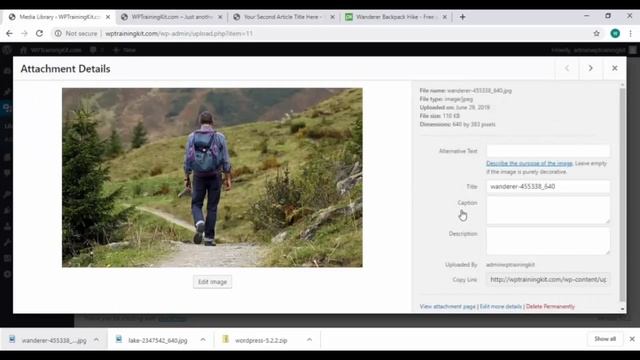The height and width of the screenshot is (360, 640).
Task: Click comments icon in admin bar
Action: tap(93, 50)
